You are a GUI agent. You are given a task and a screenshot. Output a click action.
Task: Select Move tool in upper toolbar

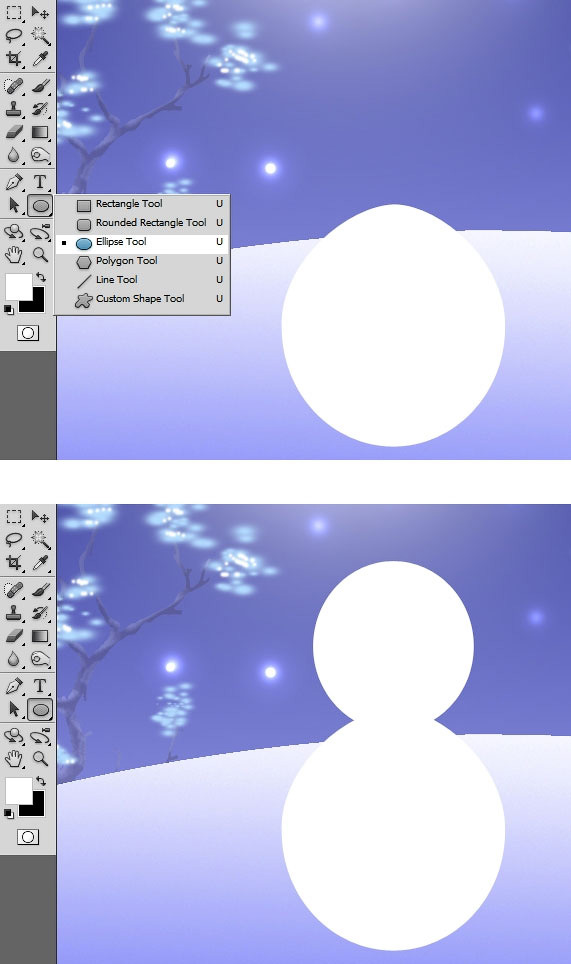pyautogui.click(x=41, y=12)
